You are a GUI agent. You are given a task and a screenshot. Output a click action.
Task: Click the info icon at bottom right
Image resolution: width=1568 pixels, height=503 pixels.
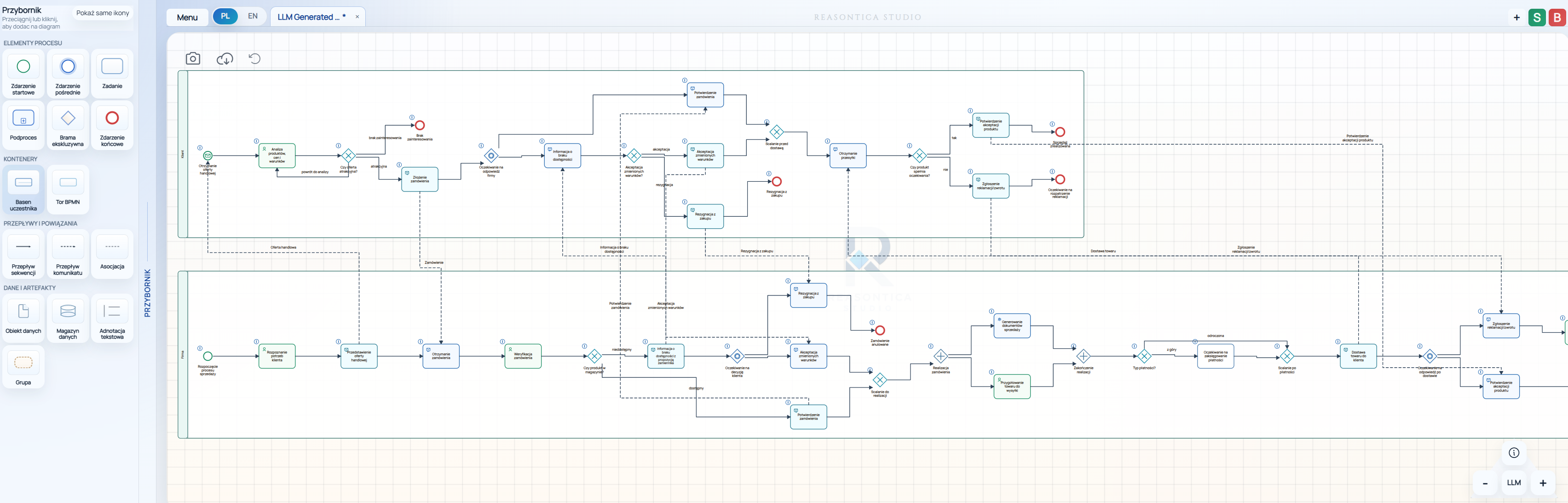[1514, 452]
